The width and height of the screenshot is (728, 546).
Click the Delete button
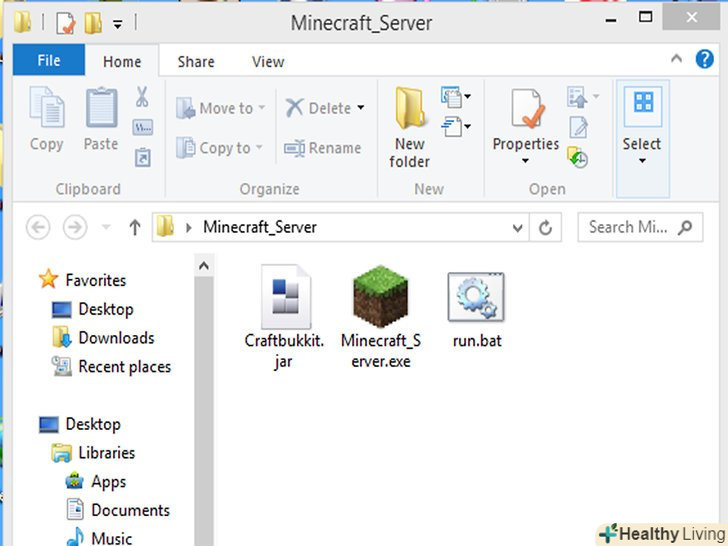tap(318, 108)
